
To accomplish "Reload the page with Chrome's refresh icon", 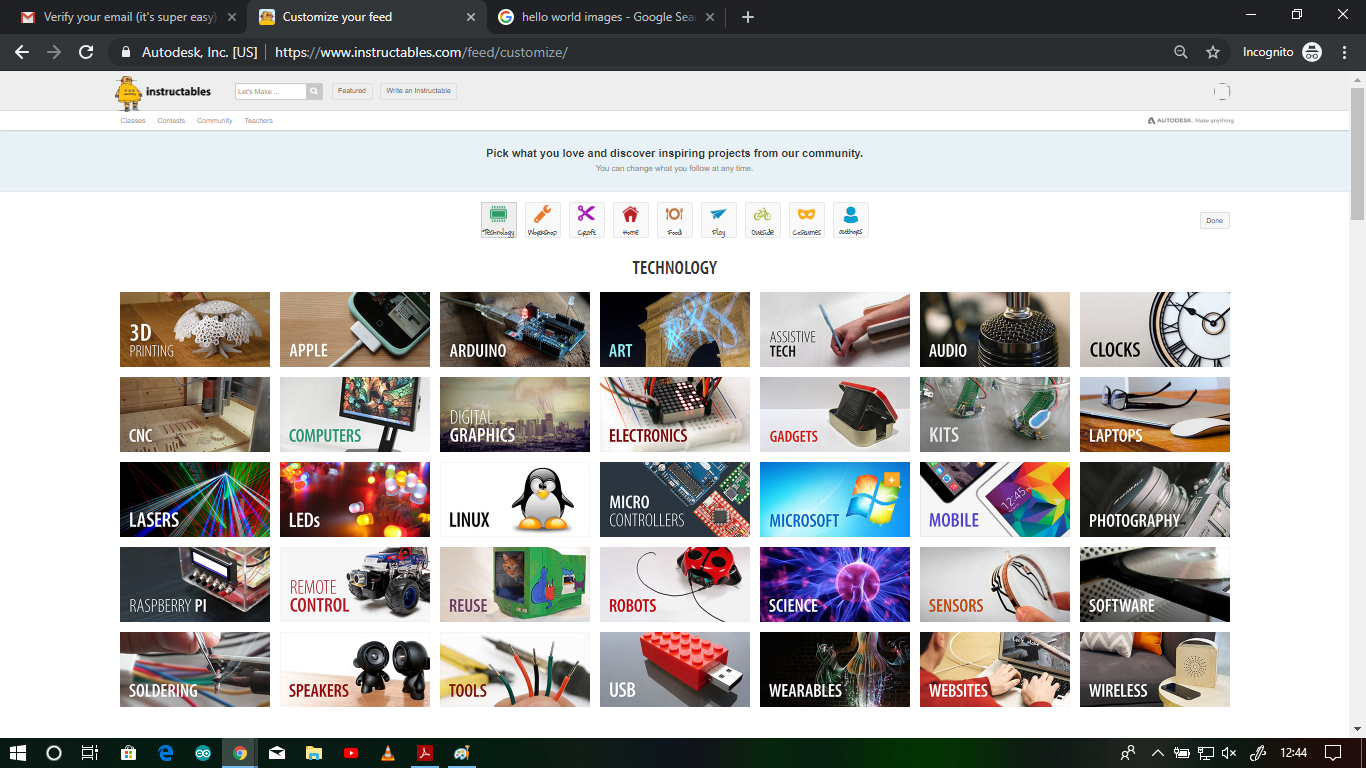I will [86, 52].
